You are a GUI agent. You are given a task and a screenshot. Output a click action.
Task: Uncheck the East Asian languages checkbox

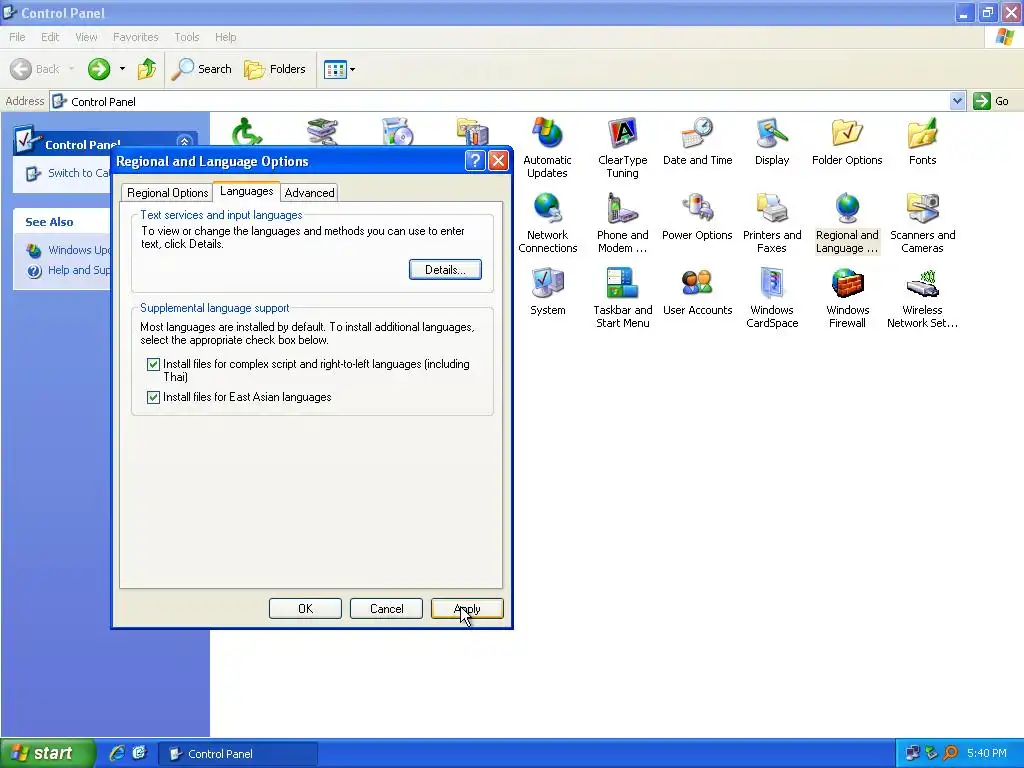pos(153,397)
